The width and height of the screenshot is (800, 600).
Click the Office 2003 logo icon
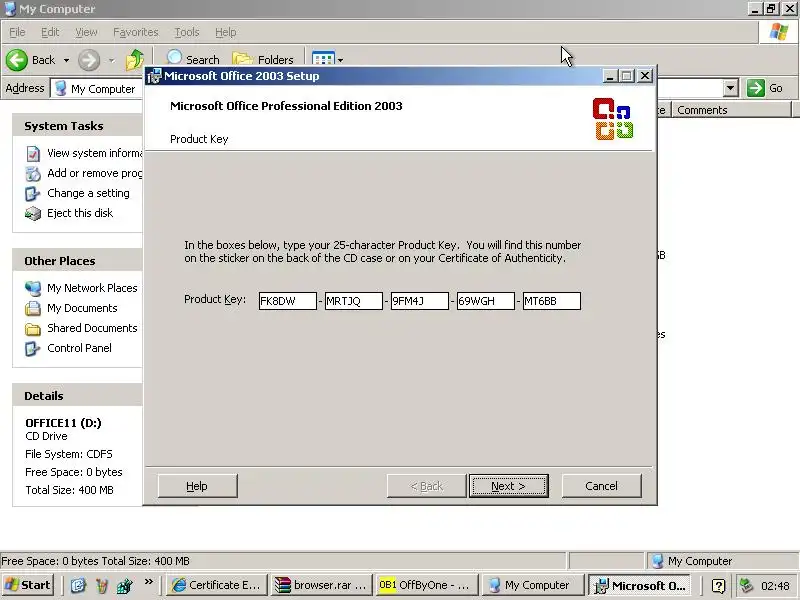(613, 118)
